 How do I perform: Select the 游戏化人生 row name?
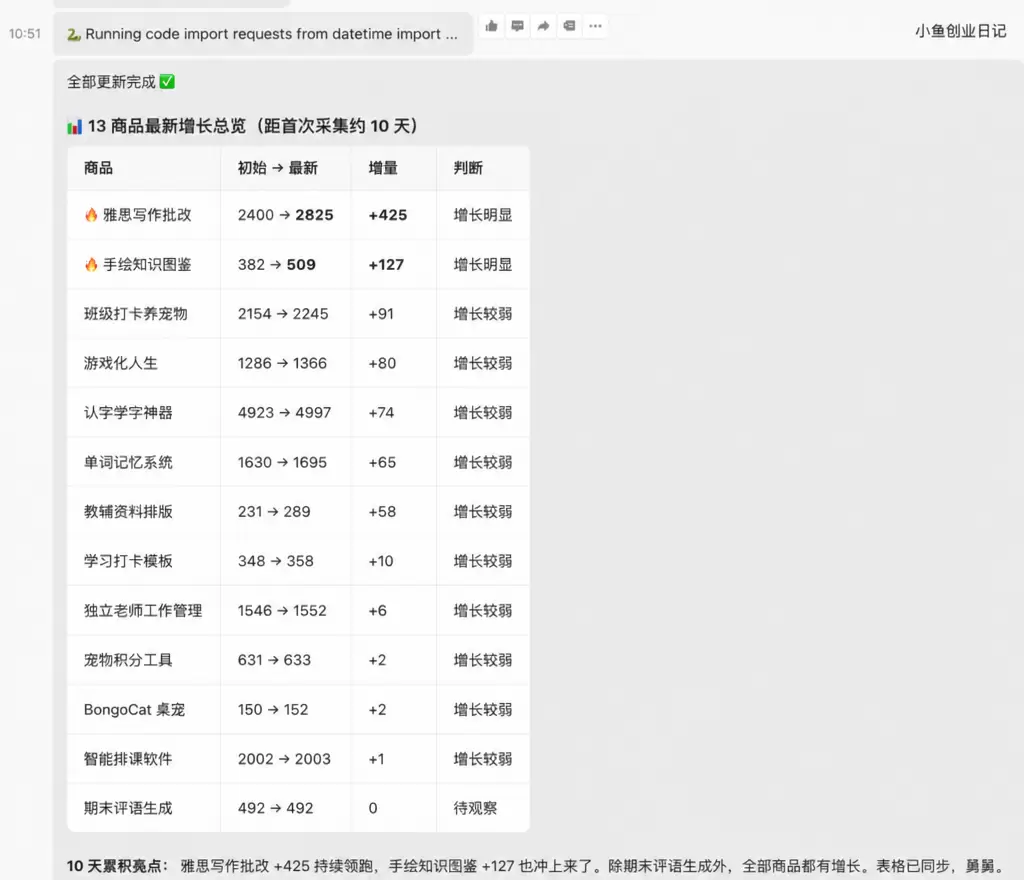121,363
